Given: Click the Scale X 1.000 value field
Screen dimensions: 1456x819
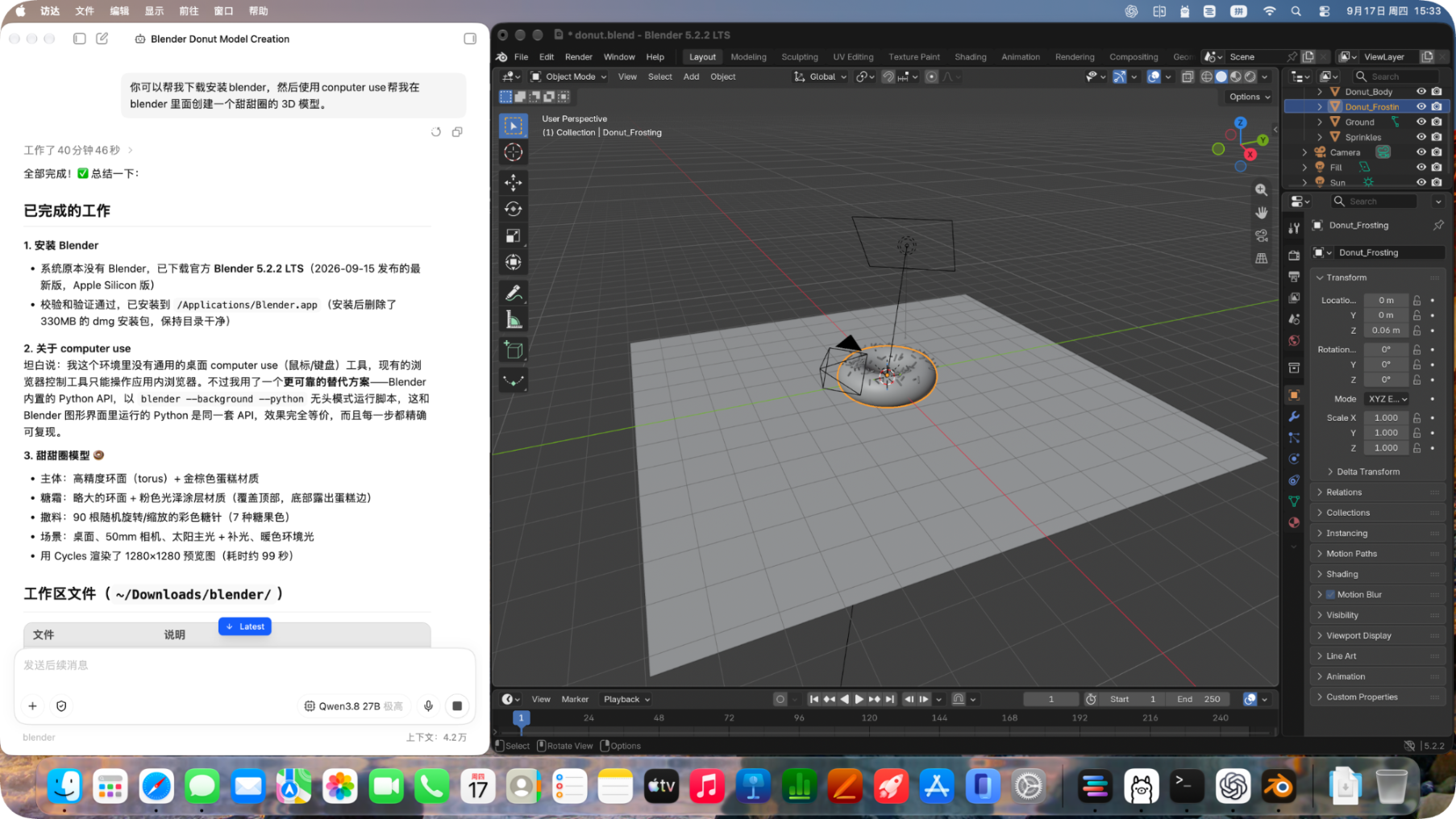Looking at the screenshot, I should pos(1386,418).
